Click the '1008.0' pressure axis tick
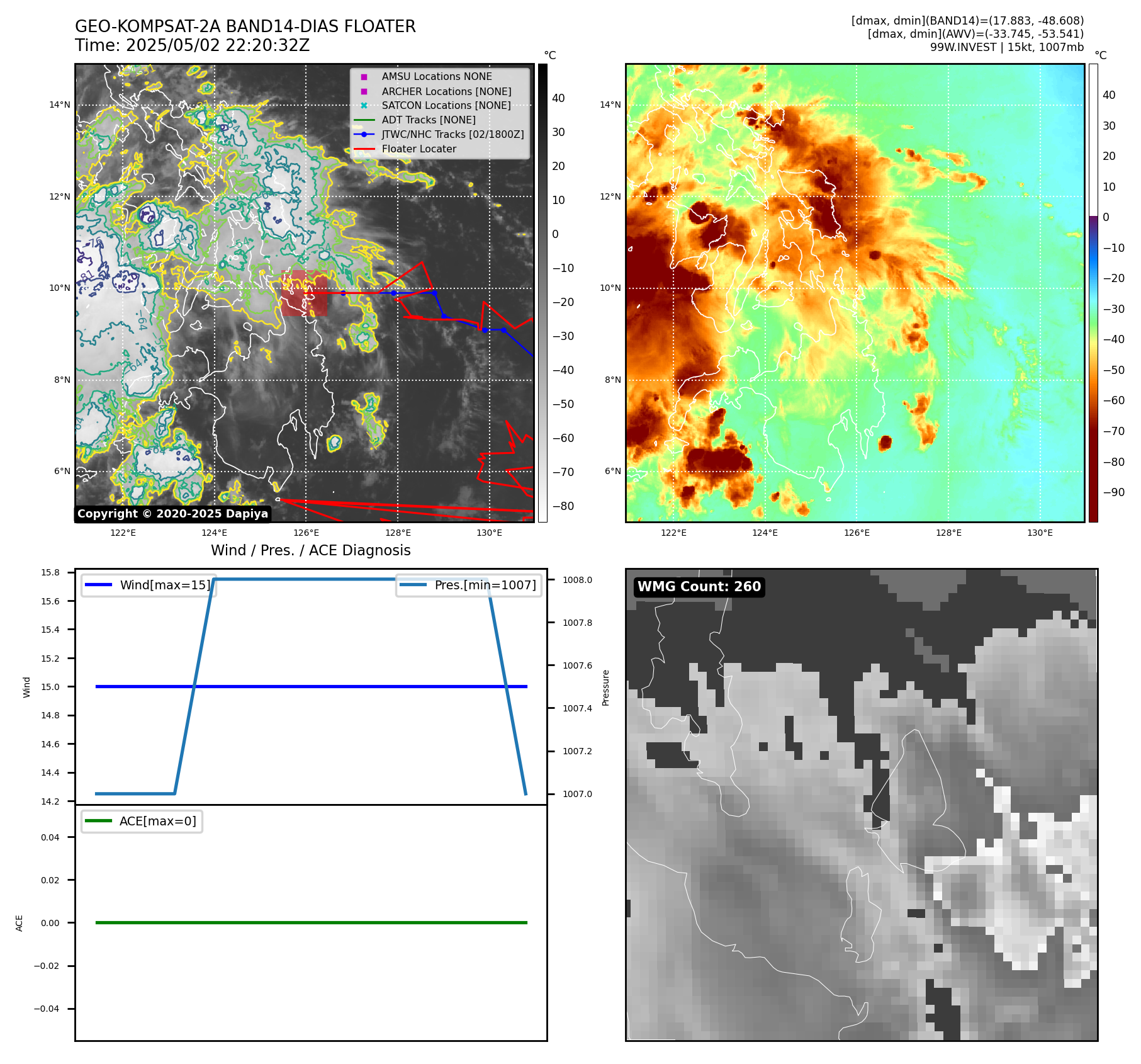1141x1064 pixels. 577,580
